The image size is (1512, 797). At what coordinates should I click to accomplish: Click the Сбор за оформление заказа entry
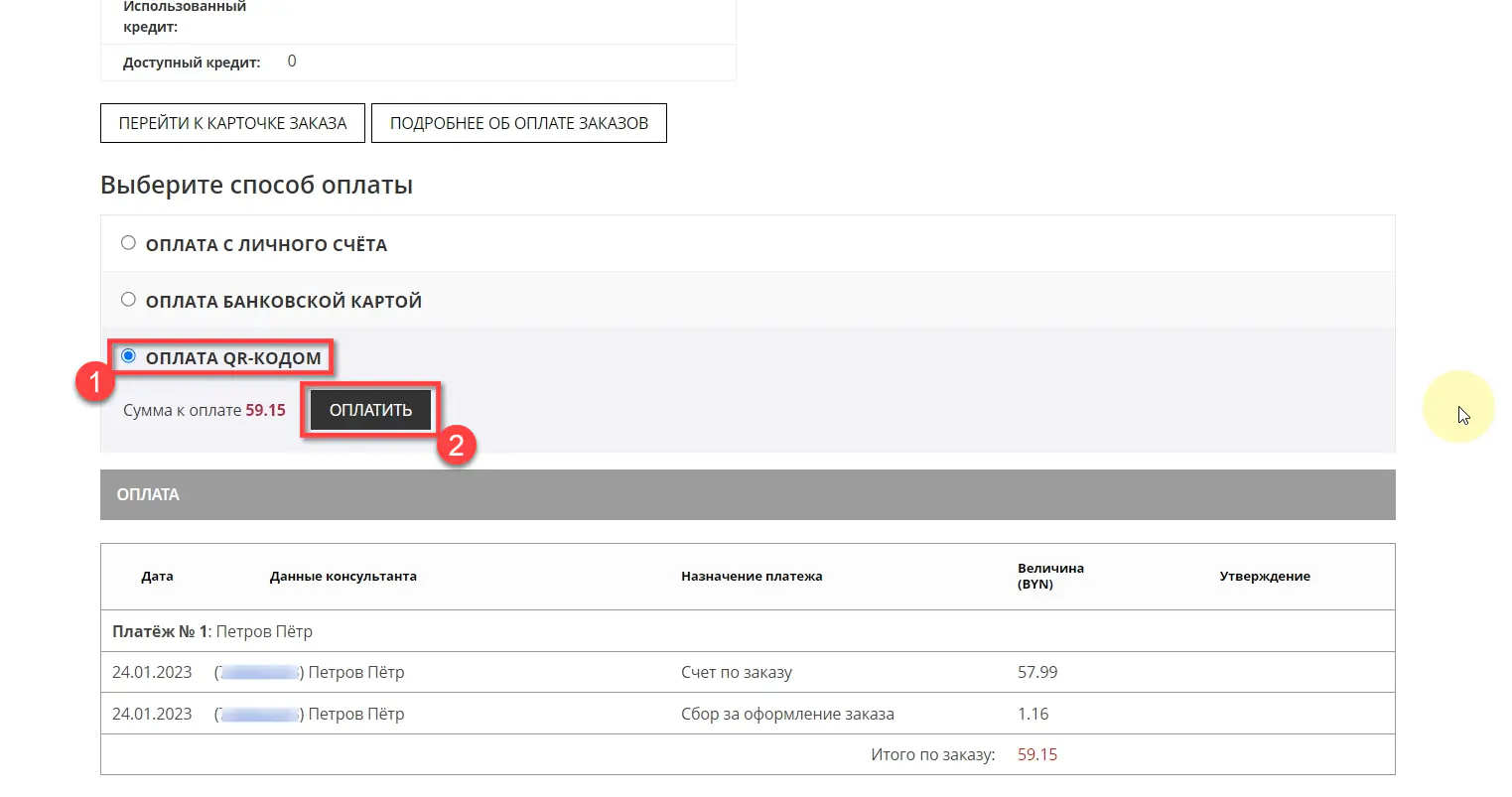pos(786,714)
